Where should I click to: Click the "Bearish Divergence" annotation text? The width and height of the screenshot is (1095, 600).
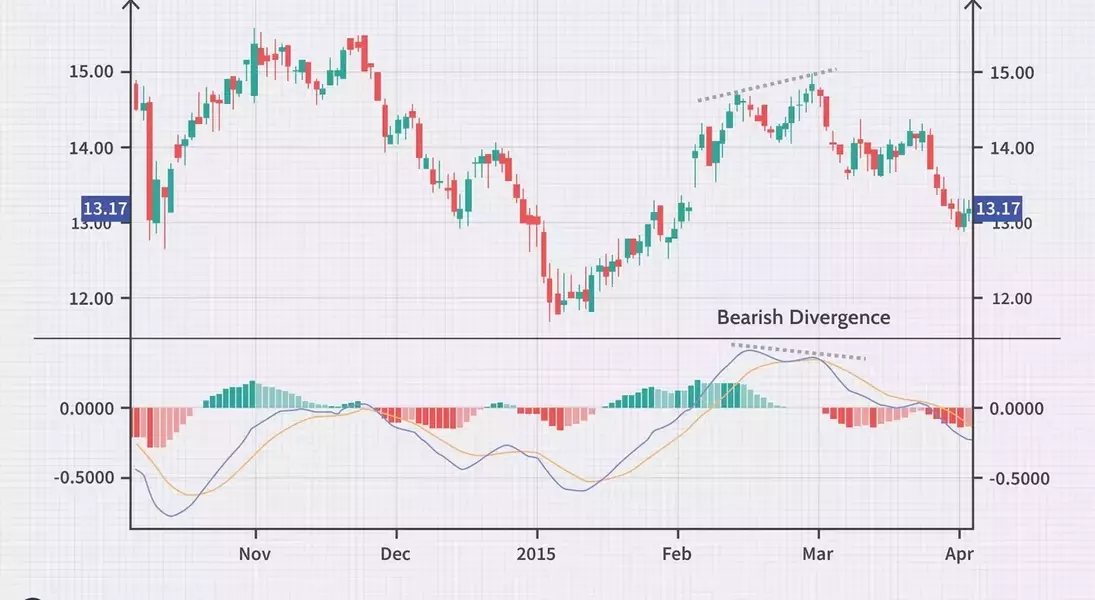[803, 318]
